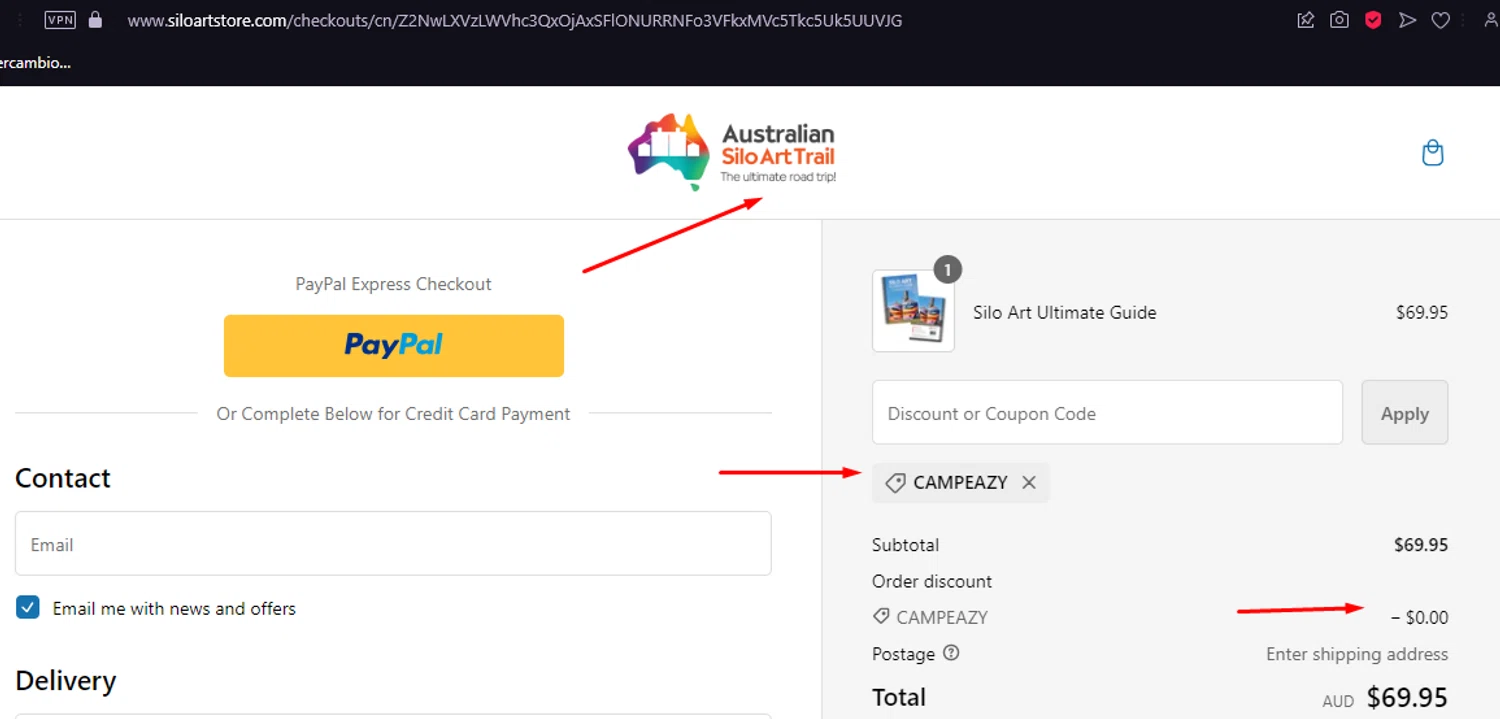Click the yellow PayPal checkout button

[x=394, y=346]
